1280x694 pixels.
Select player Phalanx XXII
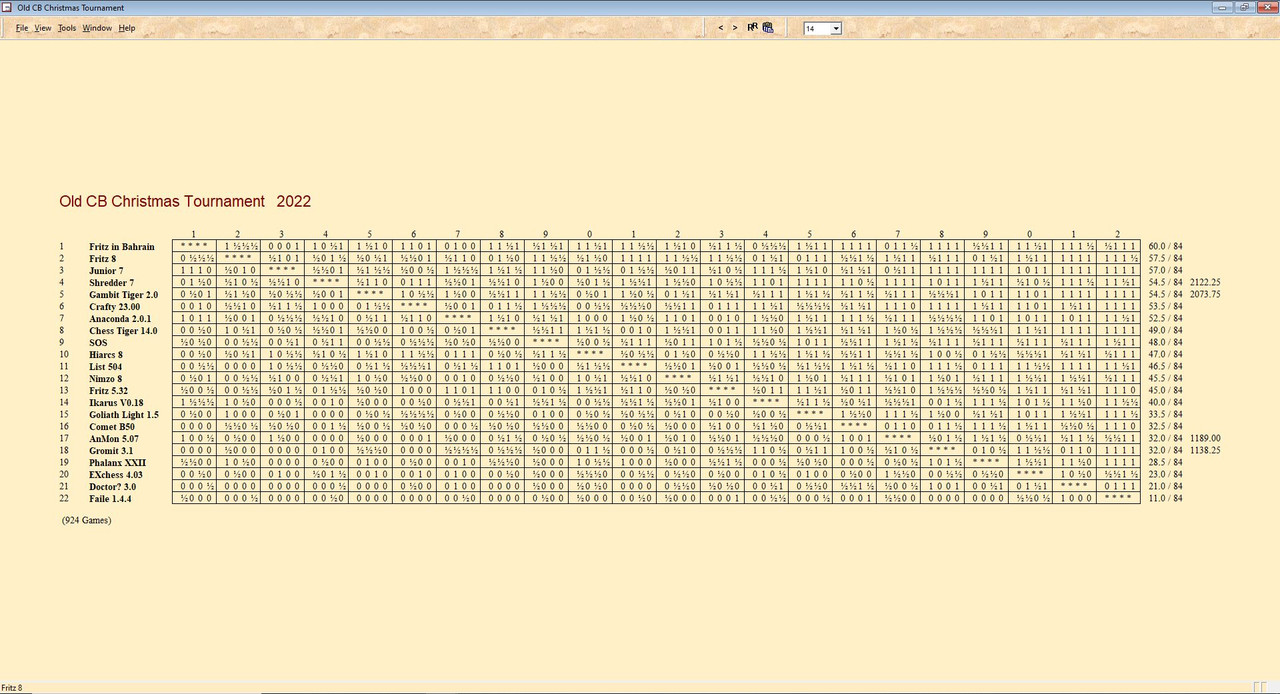(x=117, y=463)
